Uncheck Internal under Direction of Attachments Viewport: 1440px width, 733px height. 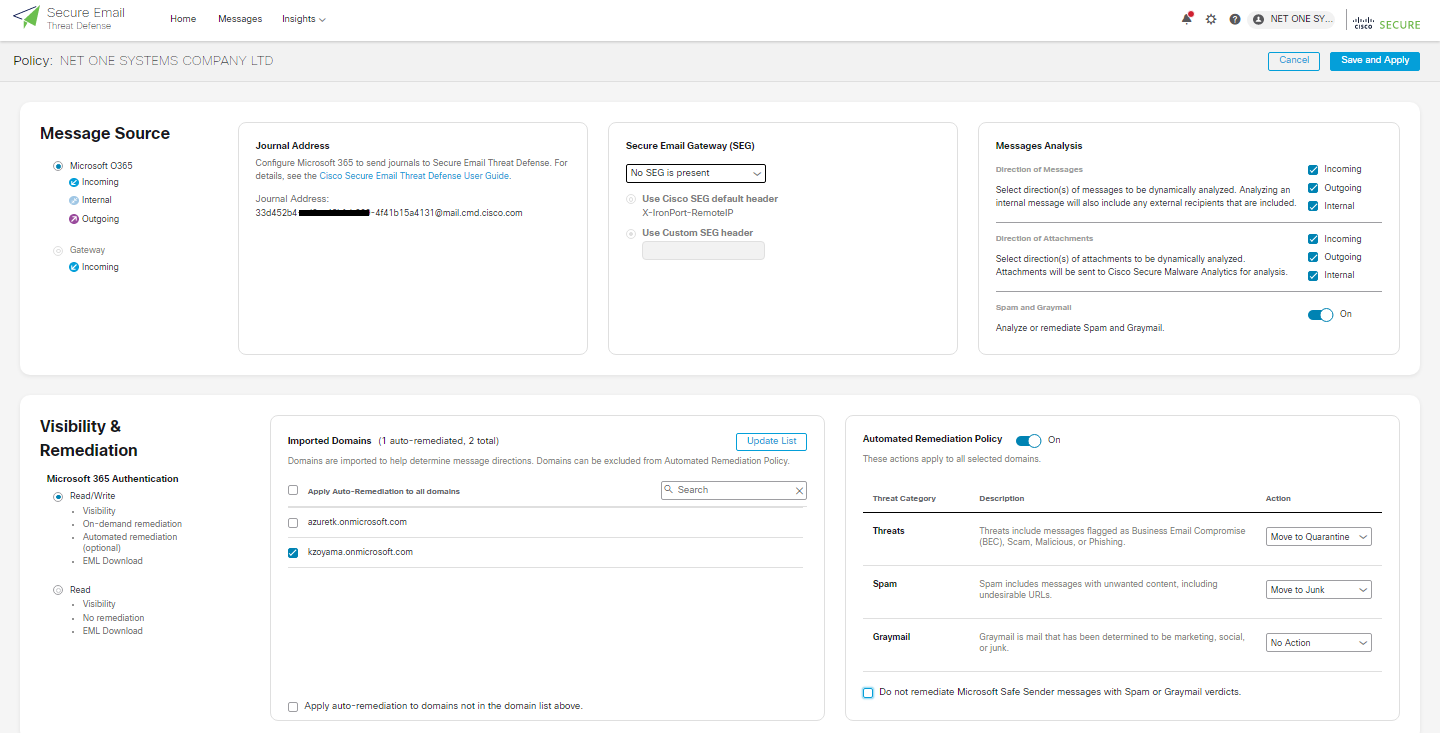pyautogui.click(x=1313, y=275)
